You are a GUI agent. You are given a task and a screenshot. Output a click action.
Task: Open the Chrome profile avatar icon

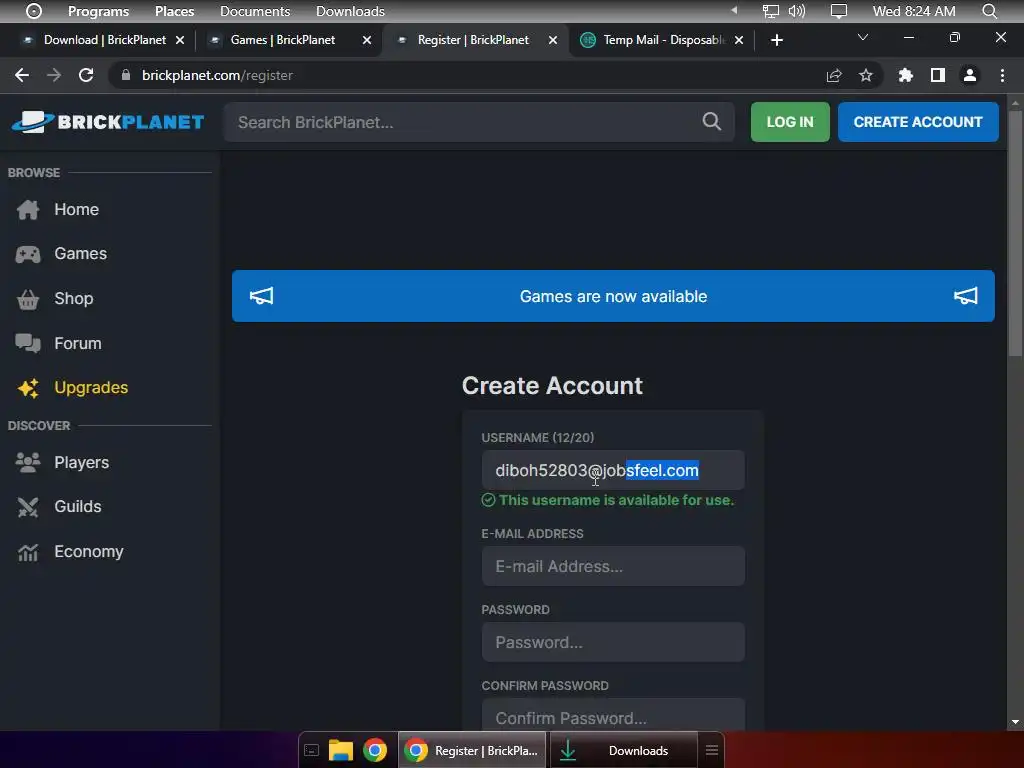[970, 76]
